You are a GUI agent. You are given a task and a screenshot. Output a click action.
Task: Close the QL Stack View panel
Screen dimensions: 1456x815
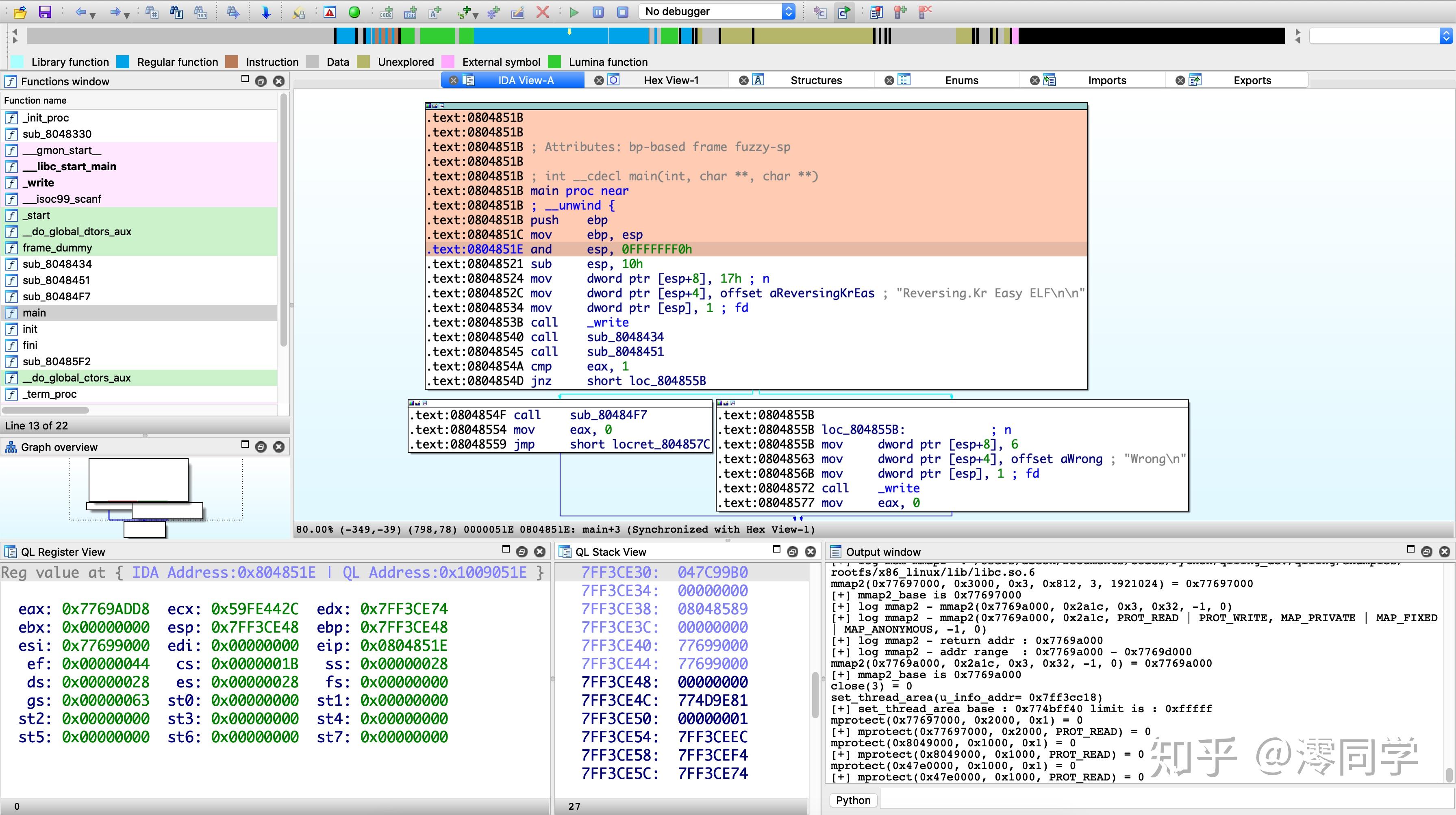point(811,552)
